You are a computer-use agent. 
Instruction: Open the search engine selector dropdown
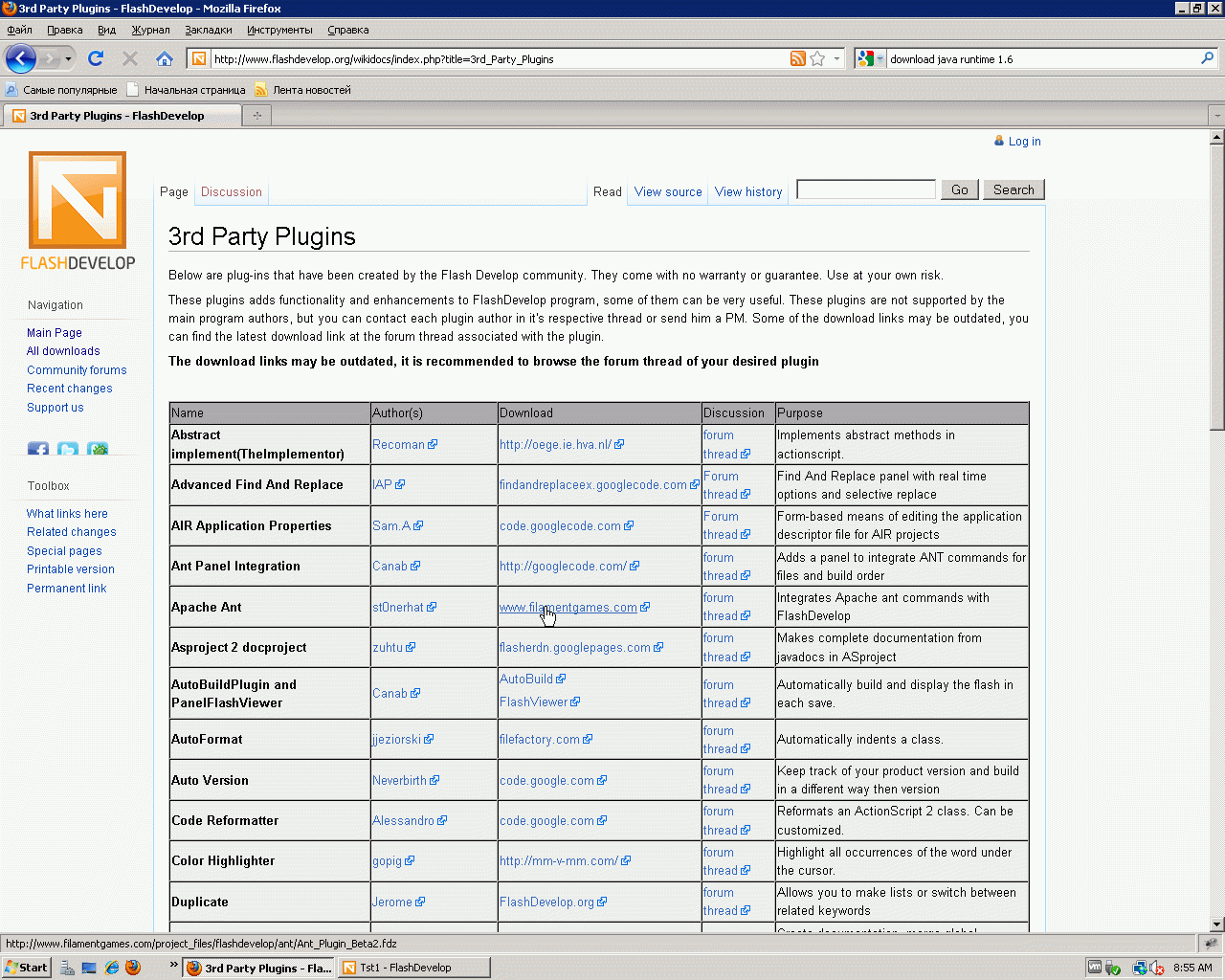pos(871,58)
